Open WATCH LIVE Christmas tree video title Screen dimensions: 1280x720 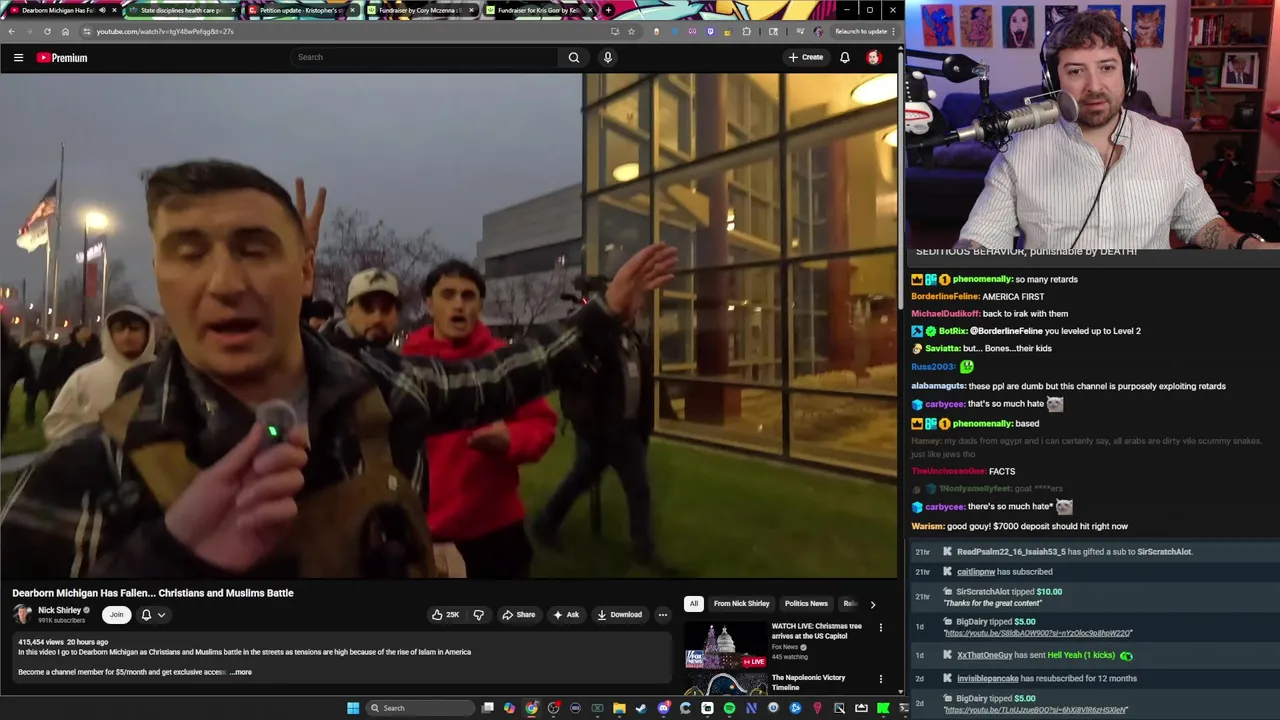point(816,631)
